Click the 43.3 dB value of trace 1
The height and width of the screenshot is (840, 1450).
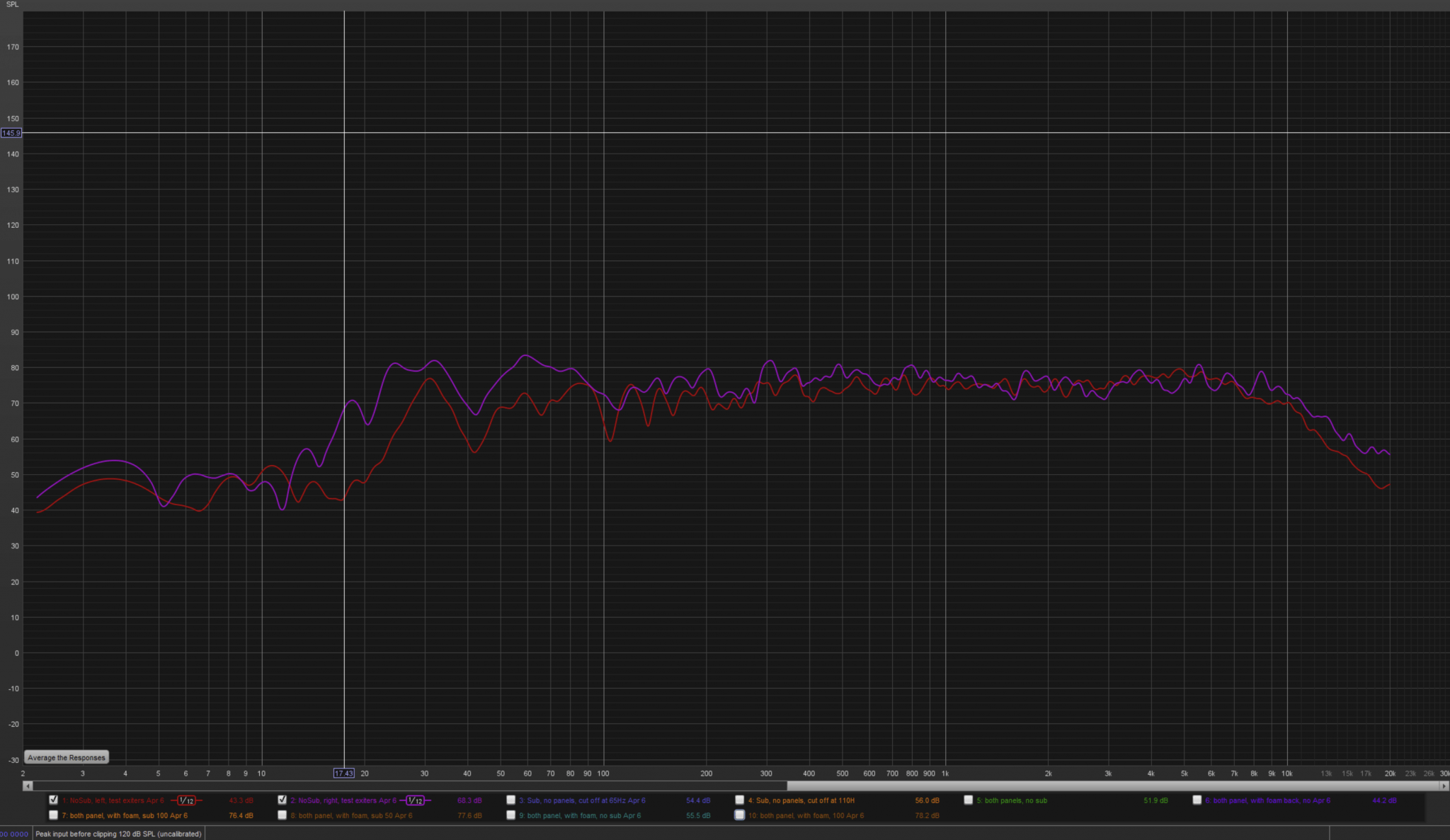(x=241, y=800)
